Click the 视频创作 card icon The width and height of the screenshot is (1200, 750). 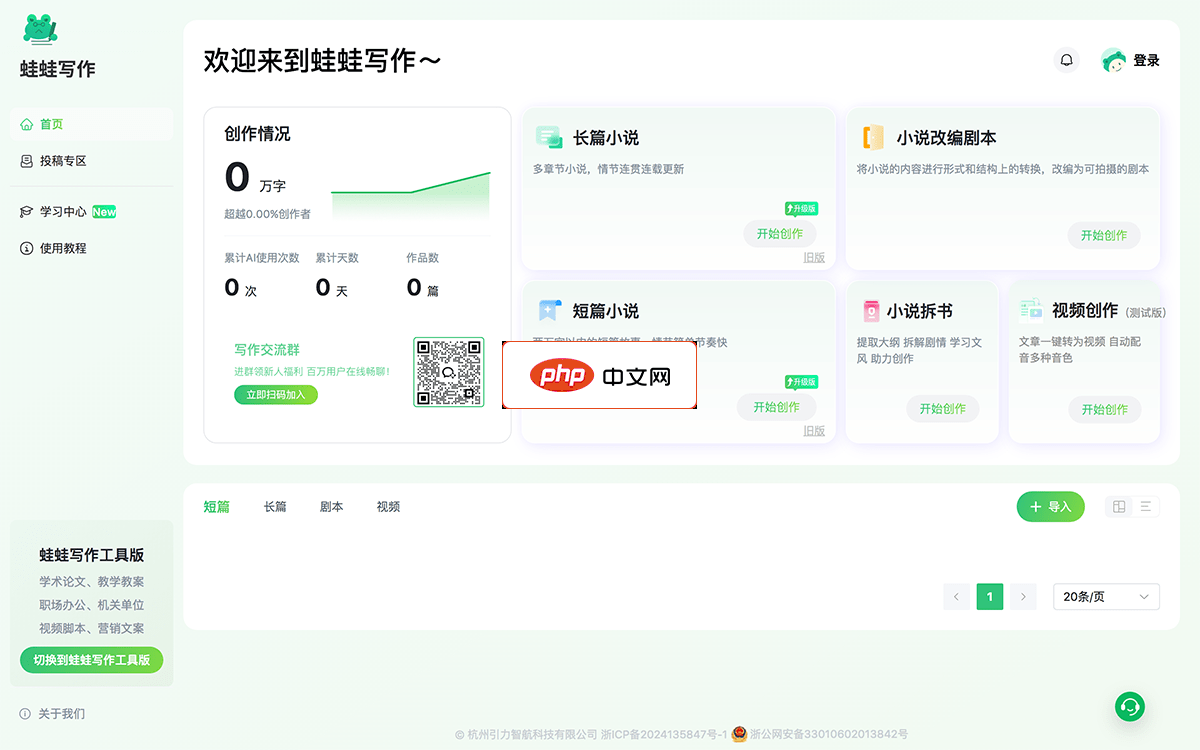[1031, 309]
